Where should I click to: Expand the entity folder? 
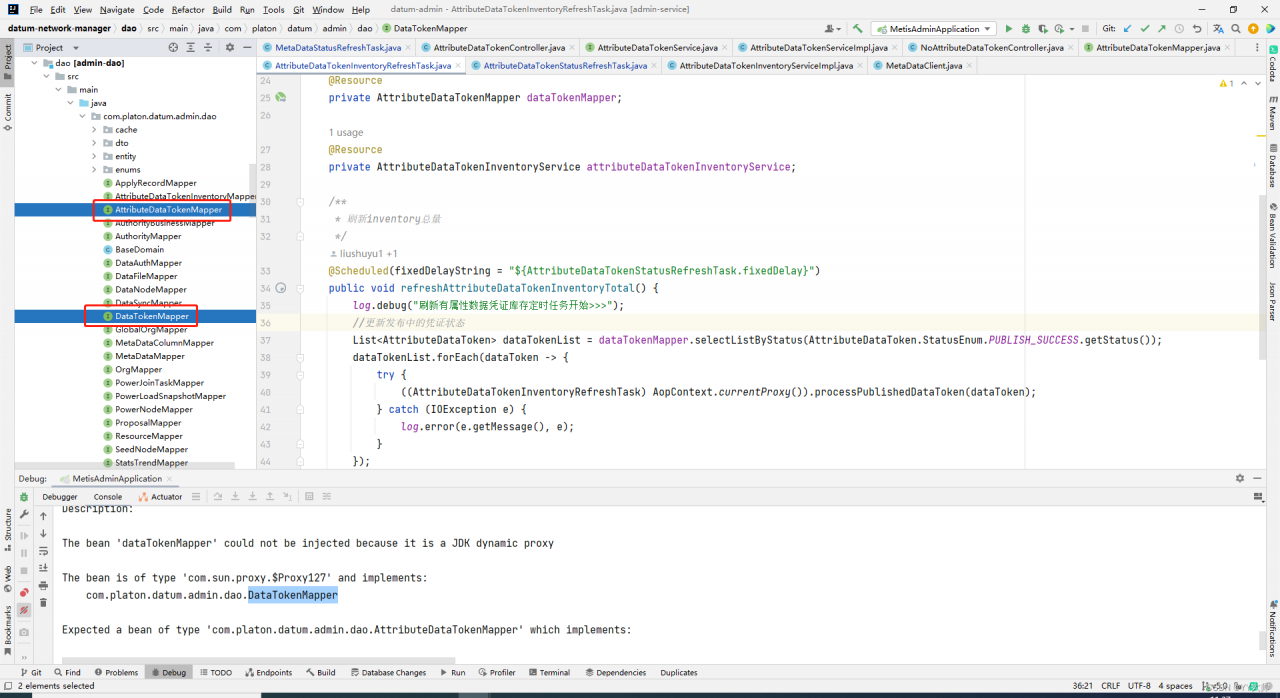[94, 156]
